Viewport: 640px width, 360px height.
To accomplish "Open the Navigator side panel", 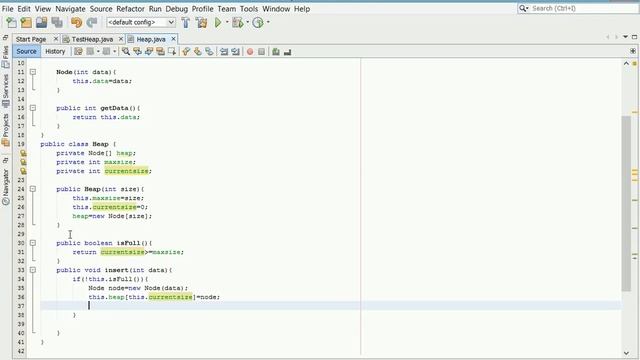I will pos(6,187).
